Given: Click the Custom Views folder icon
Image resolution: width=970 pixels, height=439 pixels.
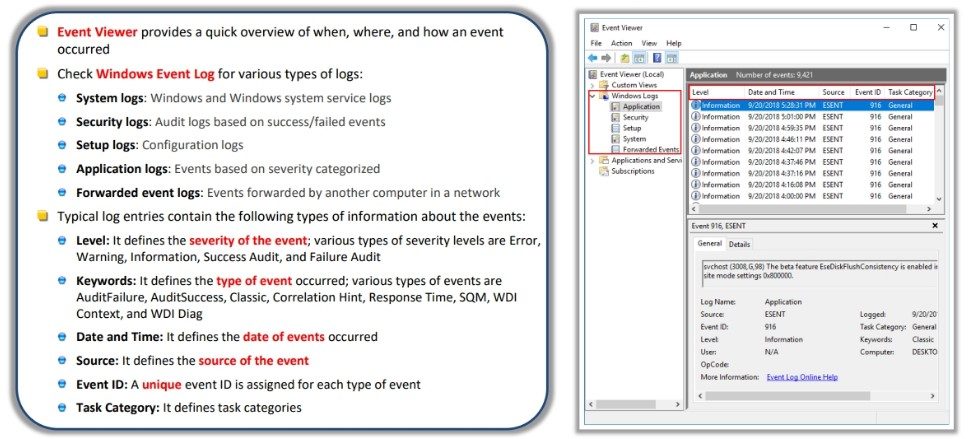Looking at the screenshot, I should (604, 85).
